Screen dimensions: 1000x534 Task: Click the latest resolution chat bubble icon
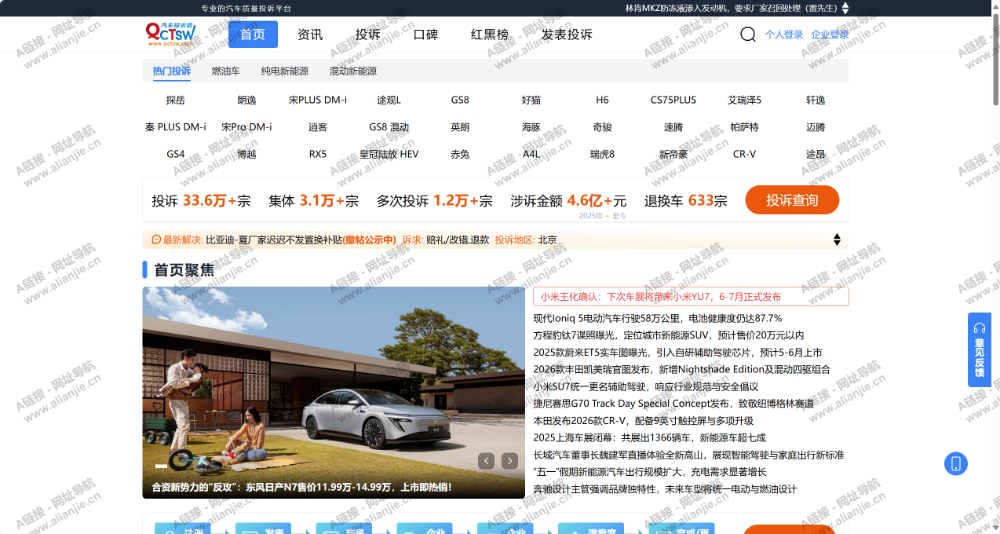[x=156, y=240]
